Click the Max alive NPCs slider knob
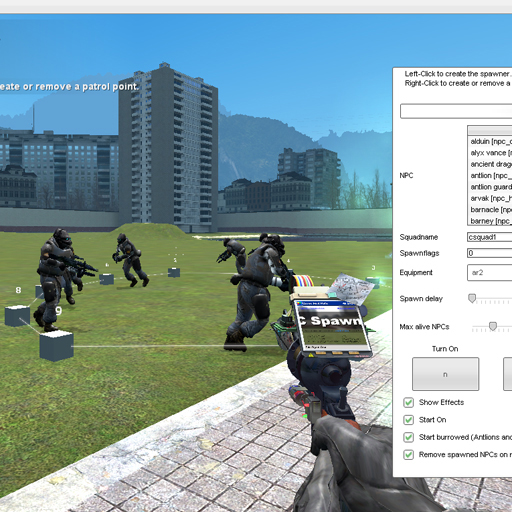 pos(493,326)
